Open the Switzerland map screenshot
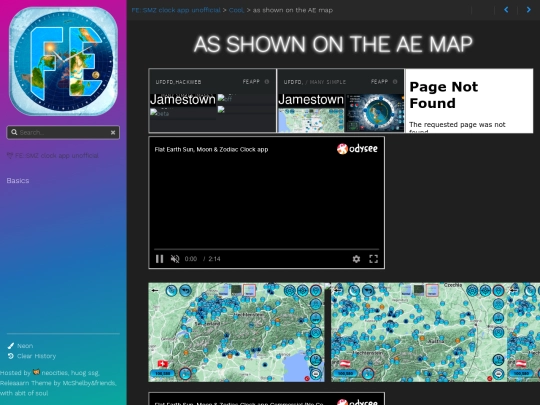This screenshot has height=405, width=540. pos(236,332)
